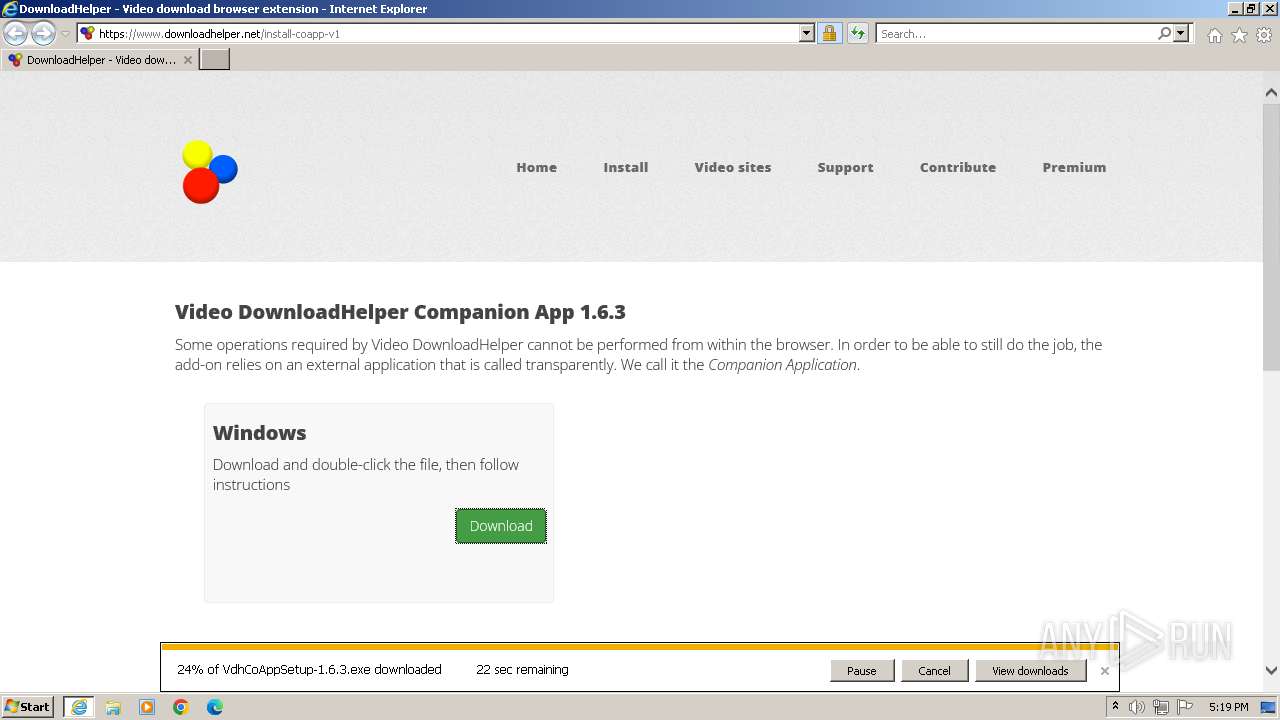Open the search provider dropdown arrow
The width and height of the screenshot is (1280, 720).
coord(1181,33)
